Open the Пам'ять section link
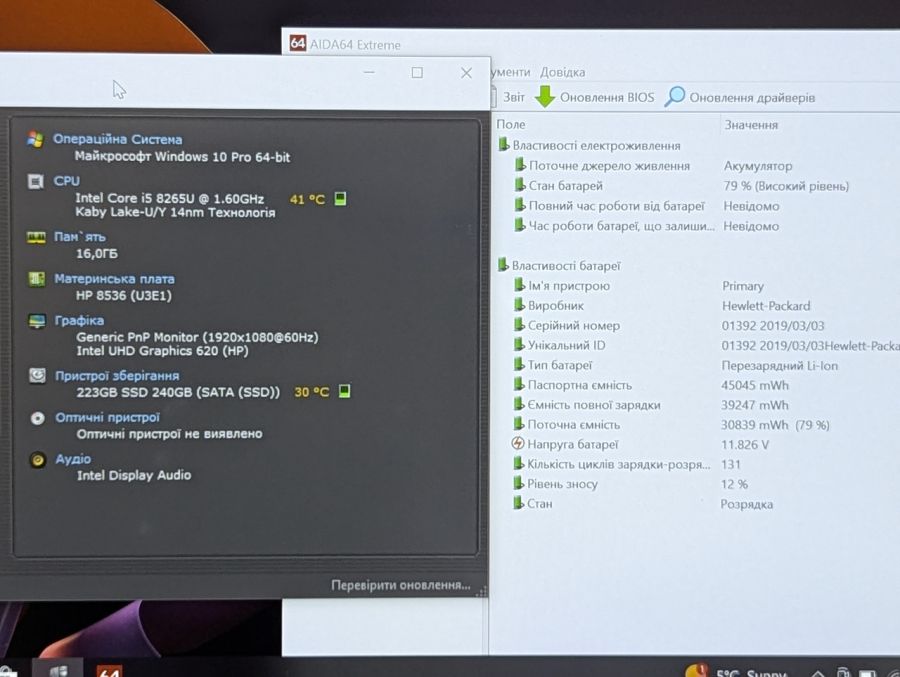Screen dimensions: 900x677 pyautogui.click(x=80, y=237)
